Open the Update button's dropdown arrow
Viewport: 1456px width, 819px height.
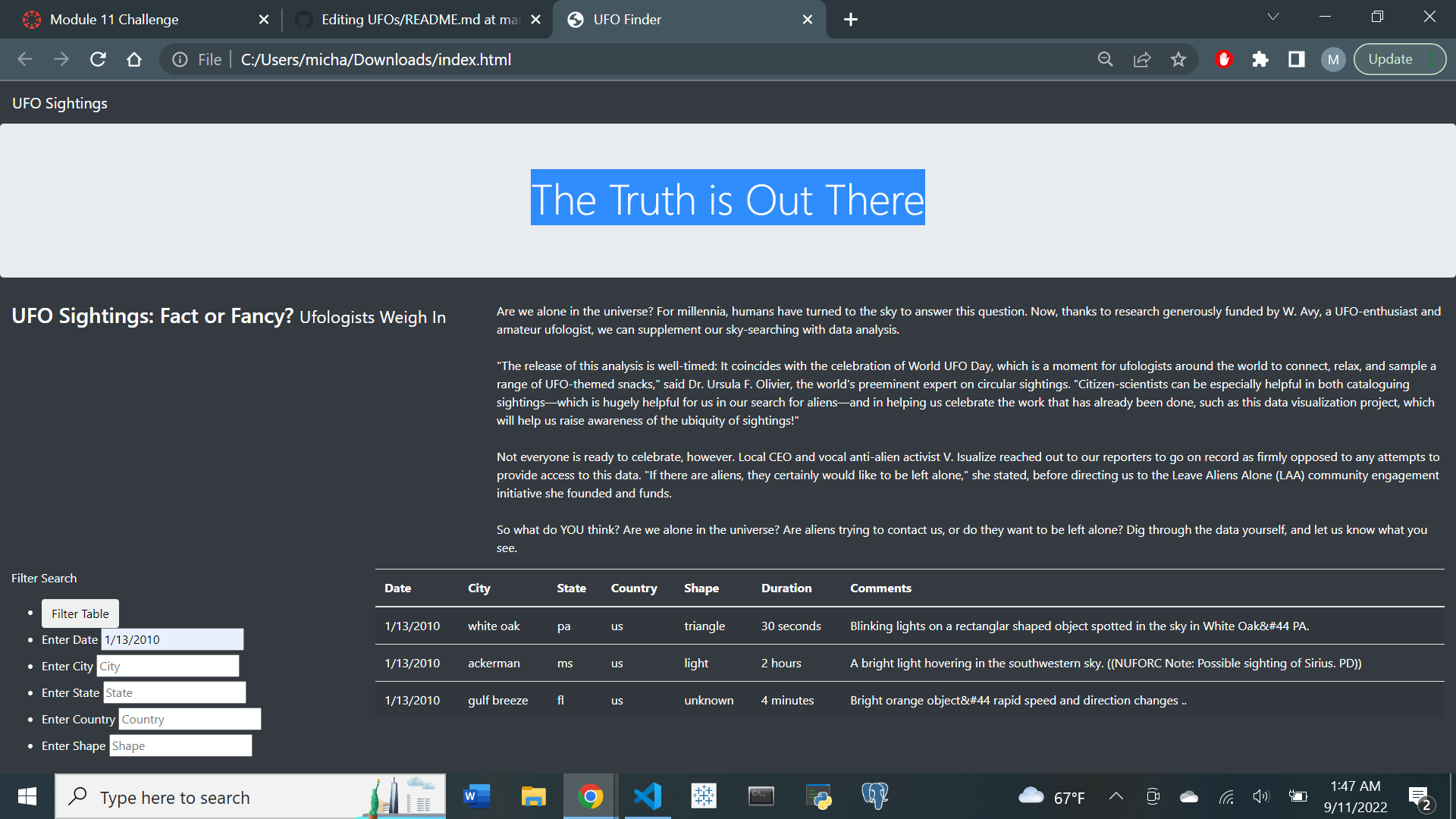click(1432, 58)
